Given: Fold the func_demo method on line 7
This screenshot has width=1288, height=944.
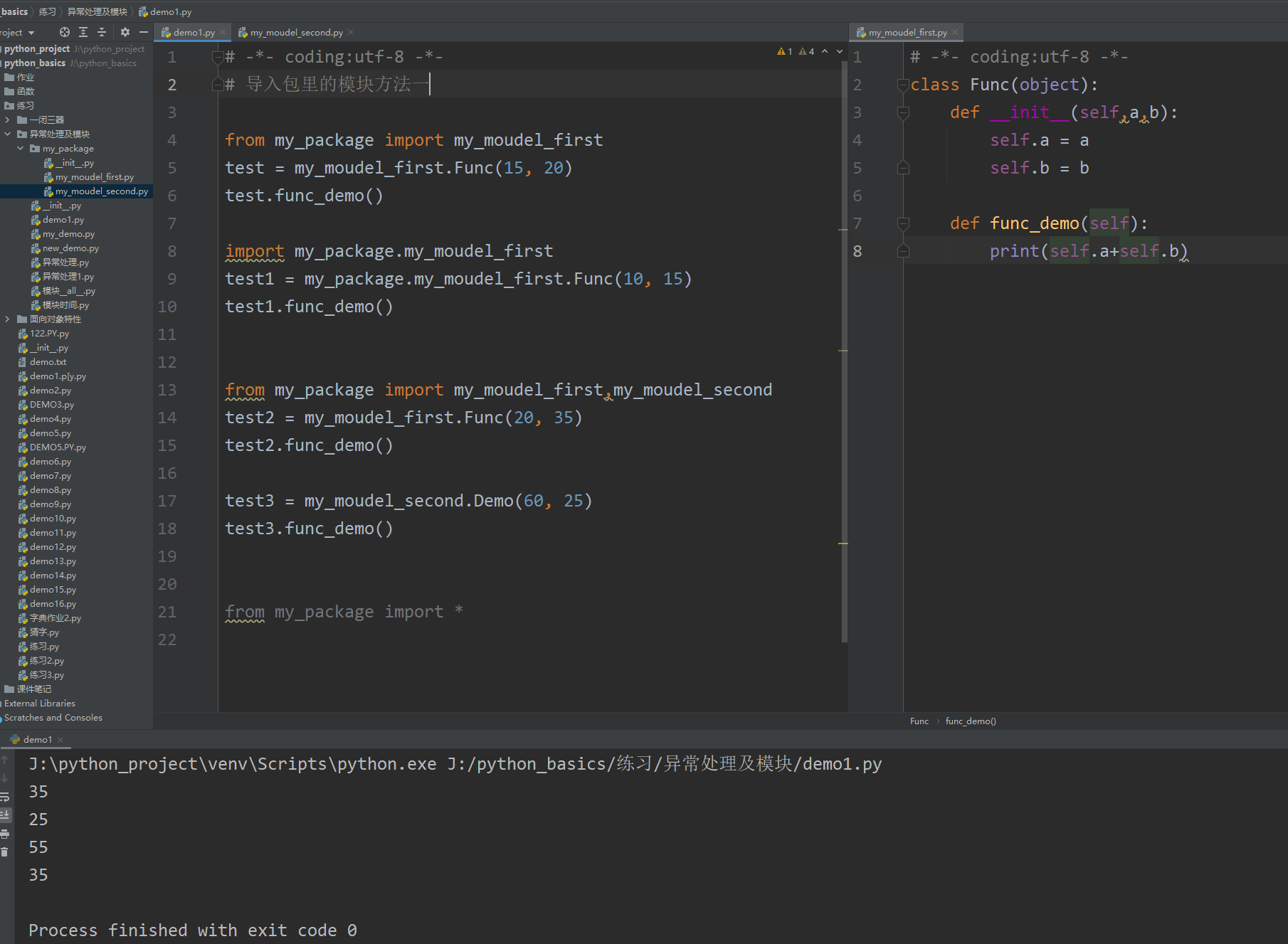Looking at the screenshot, I should (x=903, y=223).
